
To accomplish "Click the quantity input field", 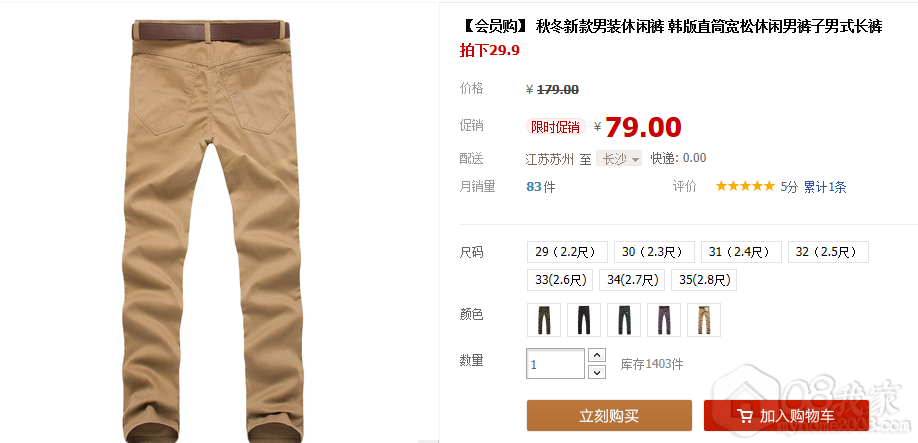I will point(556,363).
